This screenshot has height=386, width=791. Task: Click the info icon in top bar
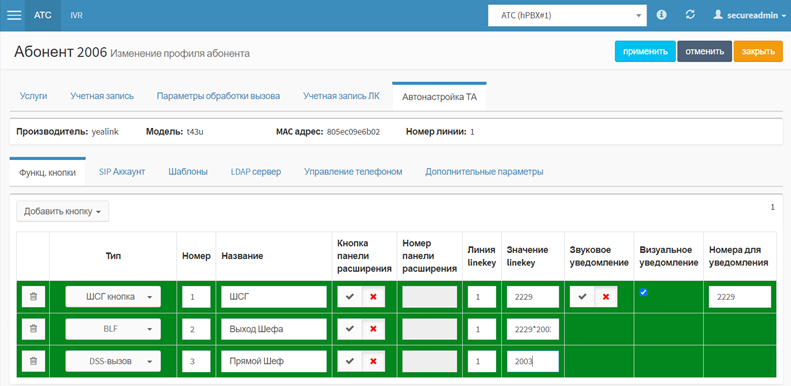tap(661, 15)
